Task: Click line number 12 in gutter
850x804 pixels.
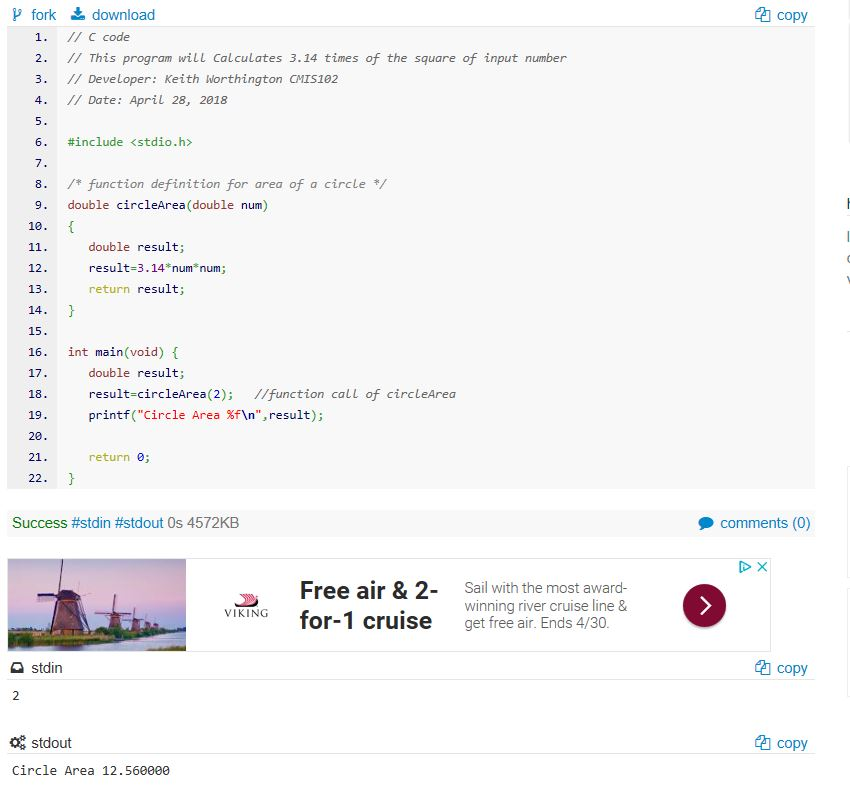Action: tap(38, 268)
